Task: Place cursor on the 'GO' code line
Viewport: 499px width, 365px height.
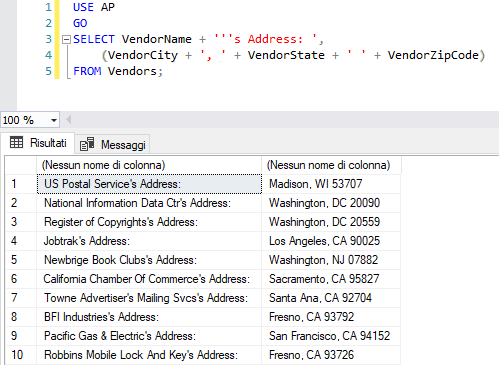Action: coord(80,23)
